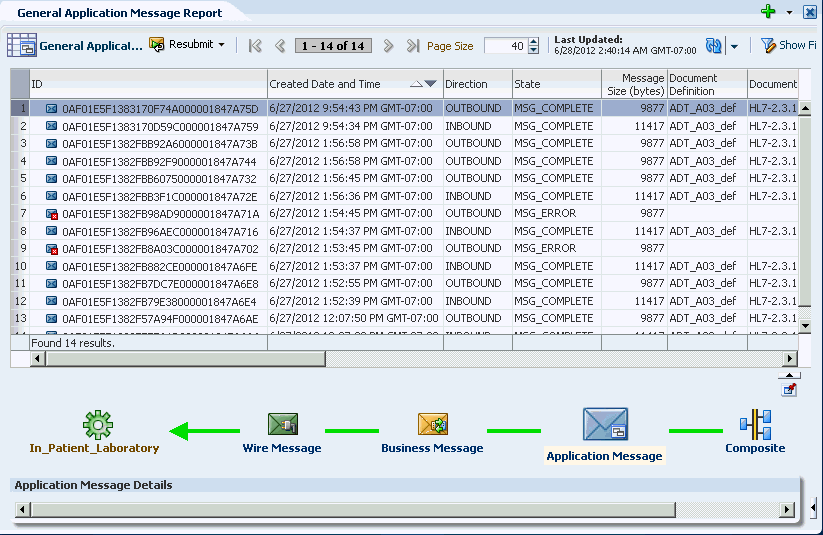Click the General Application Message Report tab
Screen dimensions: 823x535
click(x=120, y=13)
